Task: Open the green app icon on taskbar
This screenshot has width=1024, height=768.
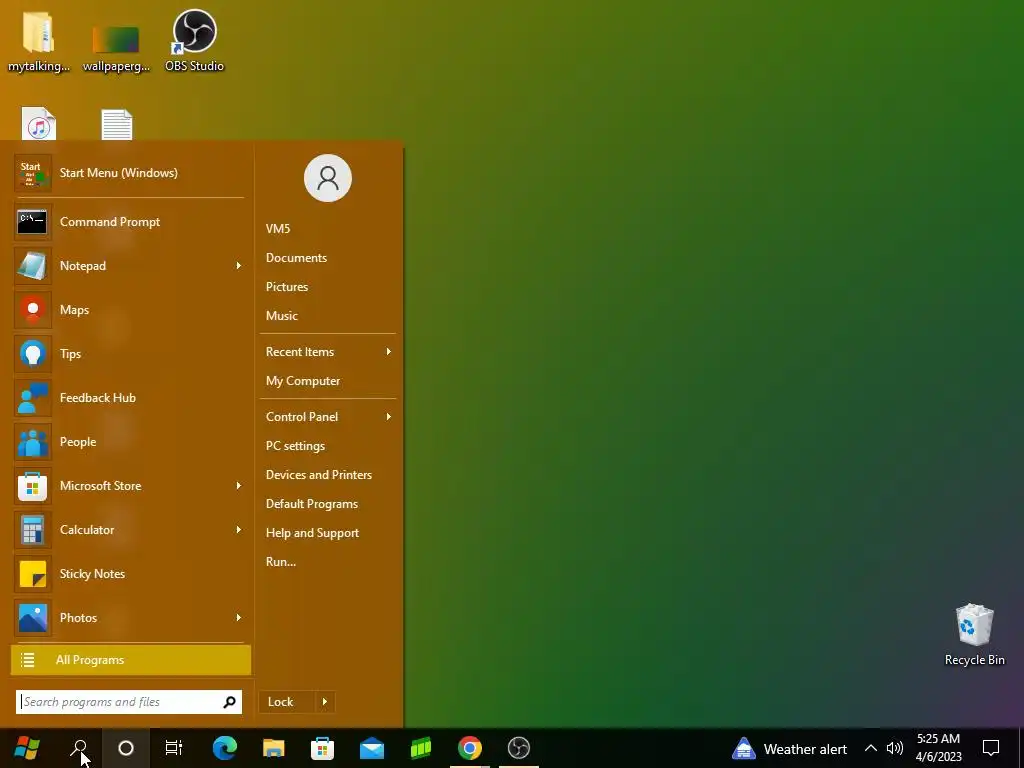Action: [x=421, y=748]
